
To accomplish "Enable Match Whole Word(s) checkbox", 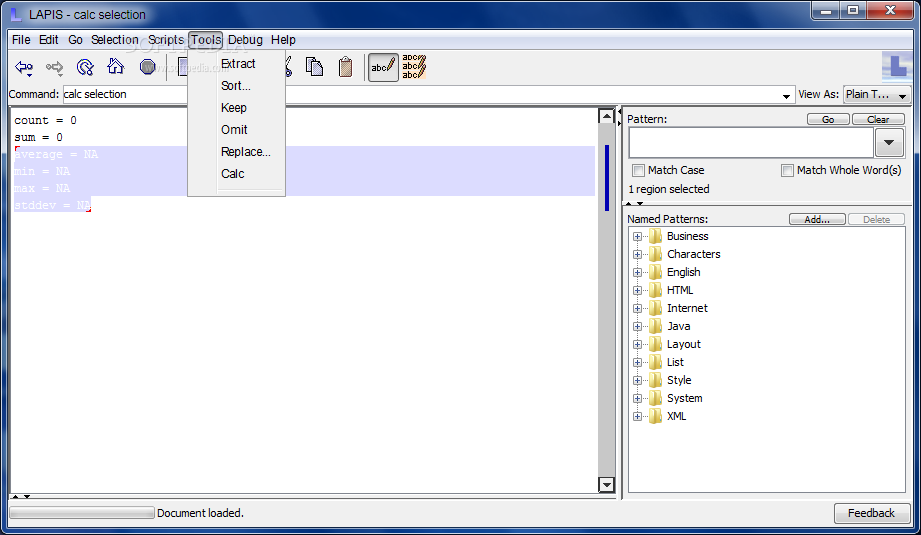I will click(x=787, y=170).
